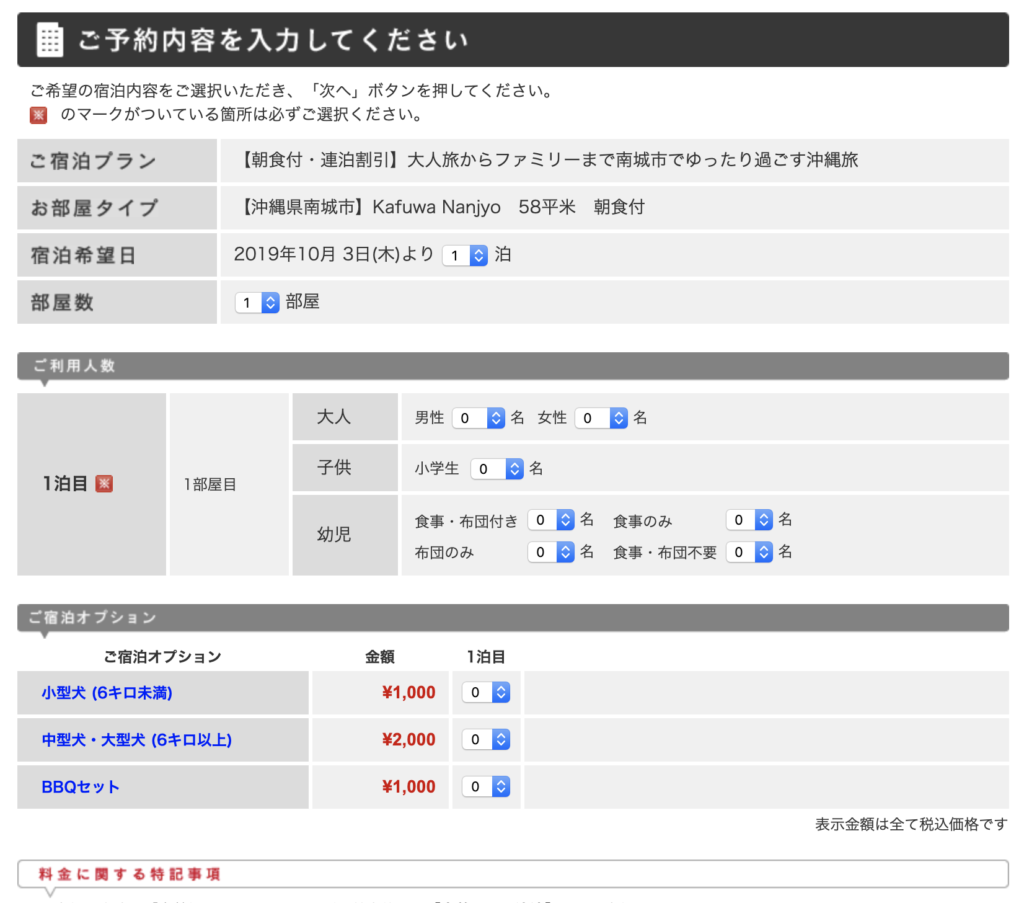1024x903 pixels.
Task: Click the 表示金額は全て税込価格です note
Action: click(911, 825)
